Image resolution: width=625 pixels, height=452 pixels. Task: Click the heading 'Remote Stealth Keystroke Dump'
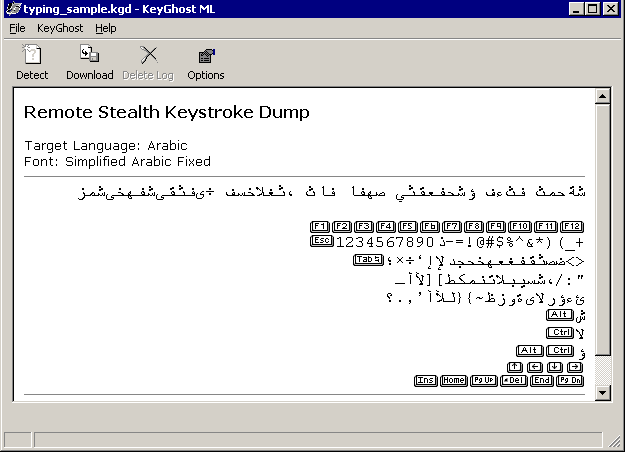tap(167, 112)
